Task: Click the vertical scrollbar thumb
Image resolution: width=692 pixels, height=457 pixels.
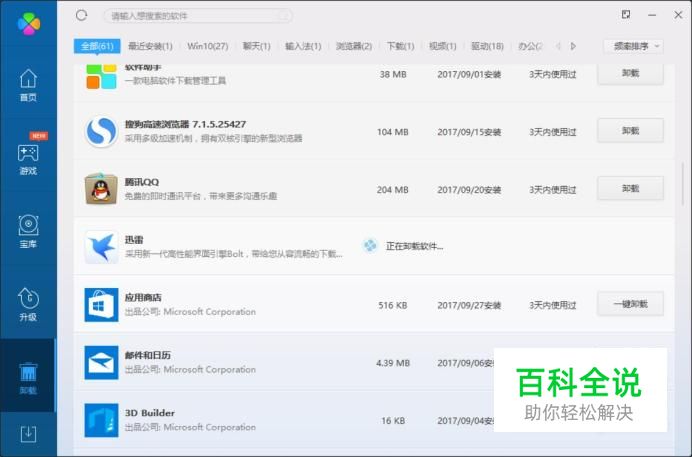Action: point(683,183)
